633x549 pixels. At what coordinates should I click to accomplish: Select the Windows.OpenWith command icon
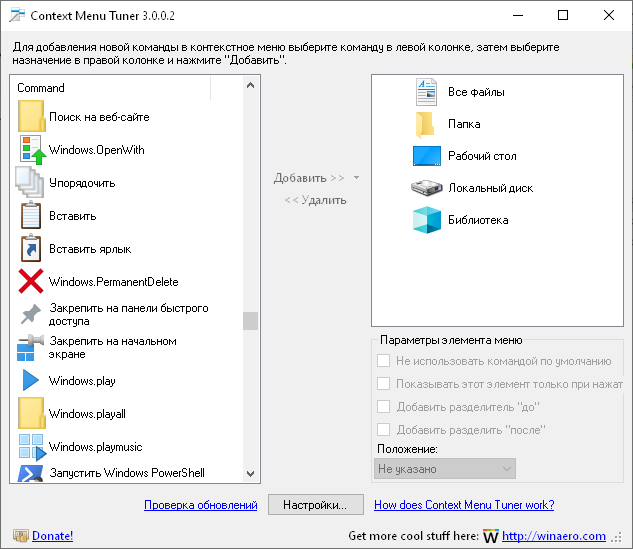tap(31, 150)
